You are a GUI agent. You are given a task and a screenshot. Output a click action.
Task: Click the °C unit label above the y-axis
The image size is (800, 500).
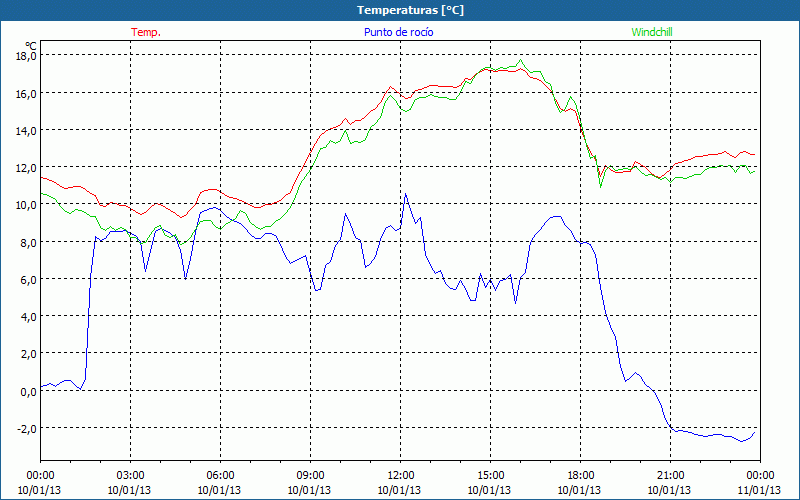click(x=30, y=46)
